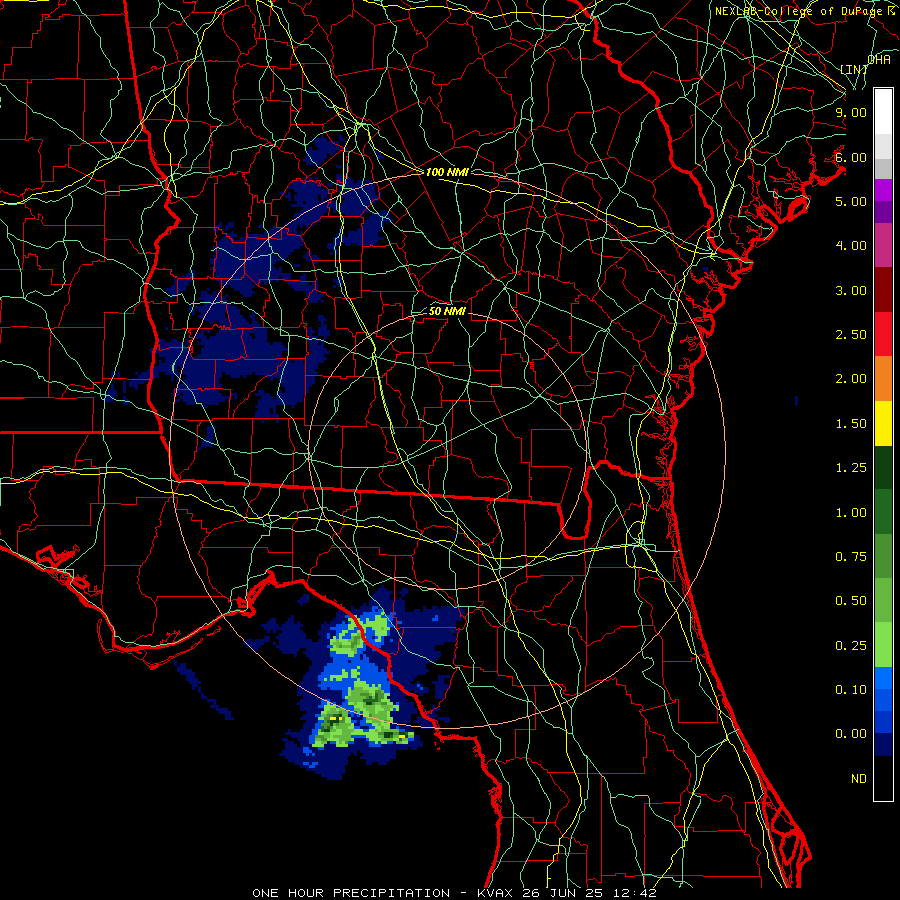Image resolution: width=900 pixels, height=900 pixels.
Task: Select the light green swatch beside 0.50
Action: coord(883,600)
